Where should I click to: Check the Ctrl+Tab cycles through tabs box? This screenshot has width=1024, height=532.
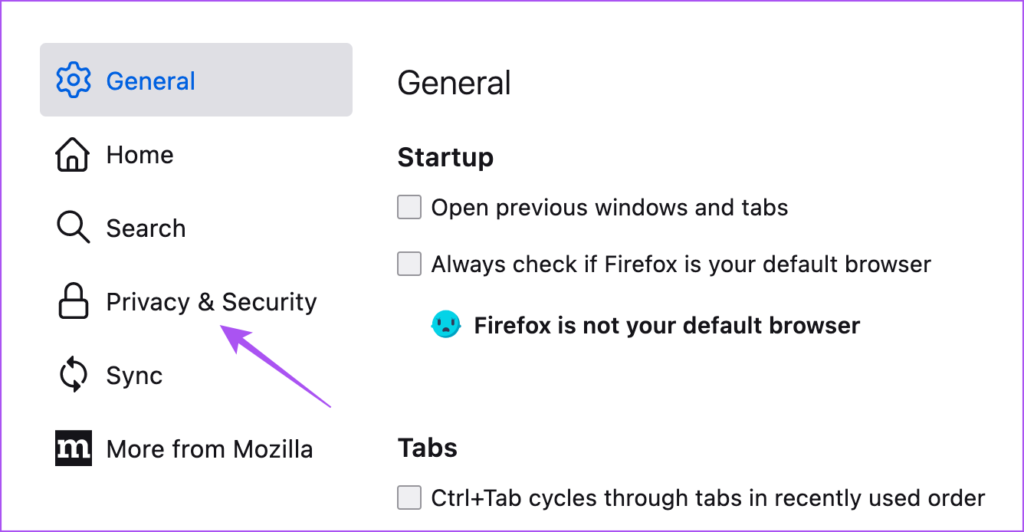click(x=409, y=497)
